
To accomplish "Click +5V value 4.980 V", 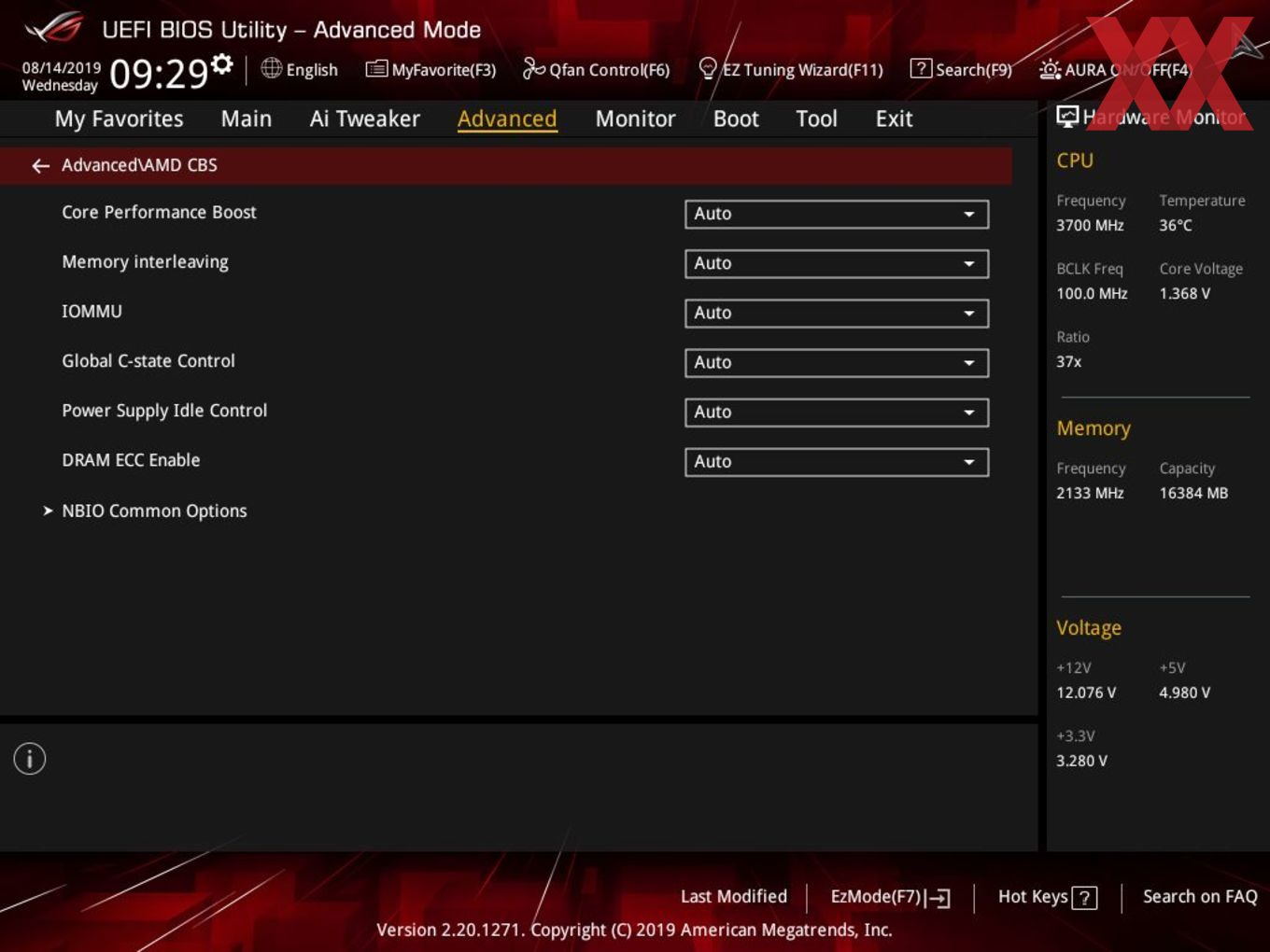I will pos(1185,693).
